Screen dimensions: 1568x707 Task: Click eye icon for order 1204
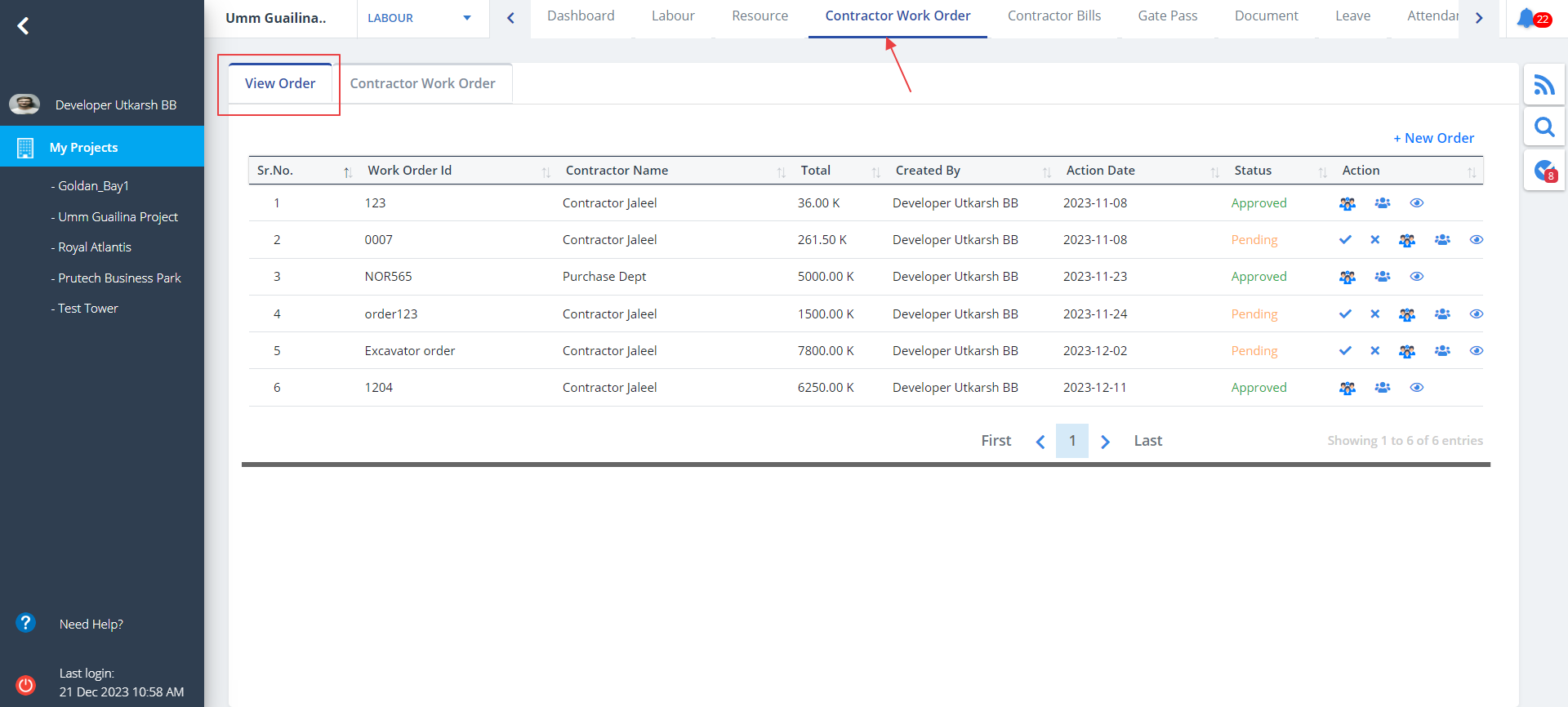(x=1416, y=388)
